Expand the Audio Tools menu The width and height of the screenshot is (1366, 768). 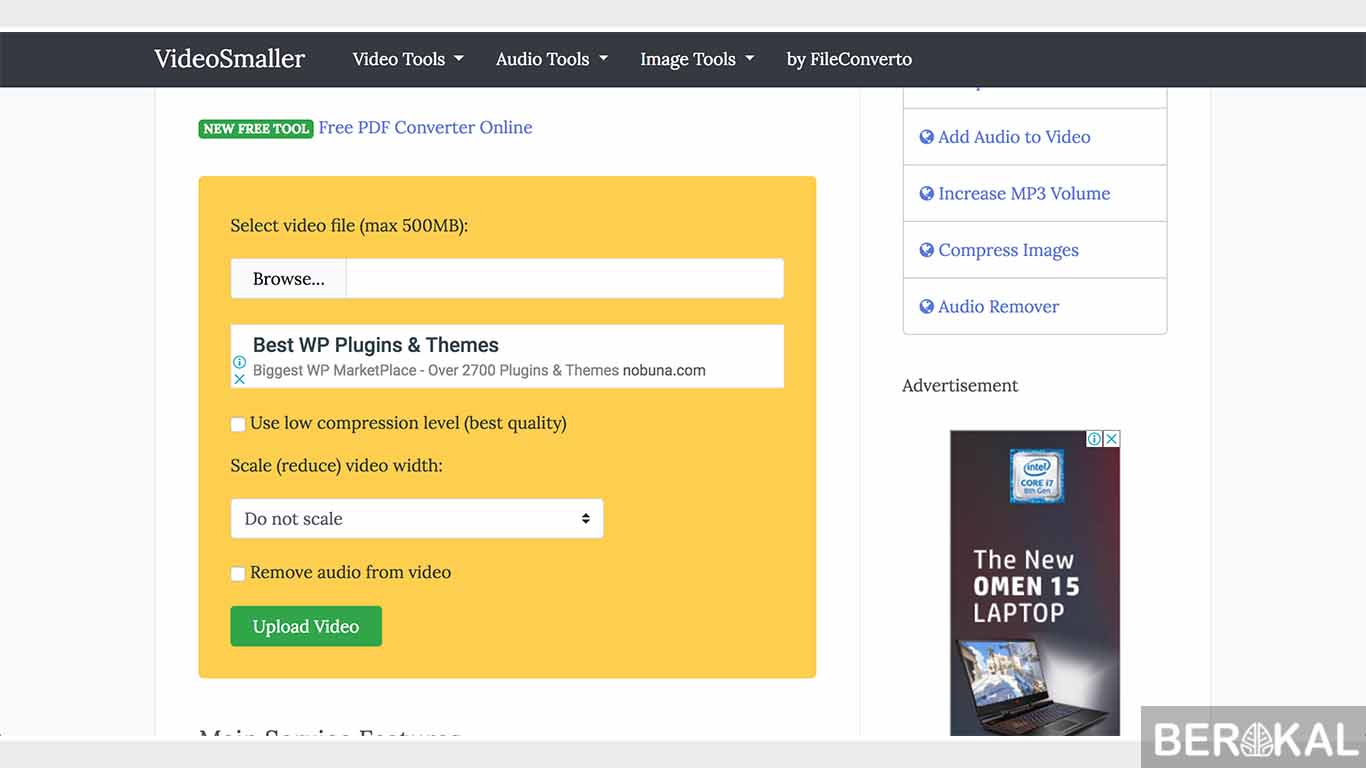pos(551,59)
